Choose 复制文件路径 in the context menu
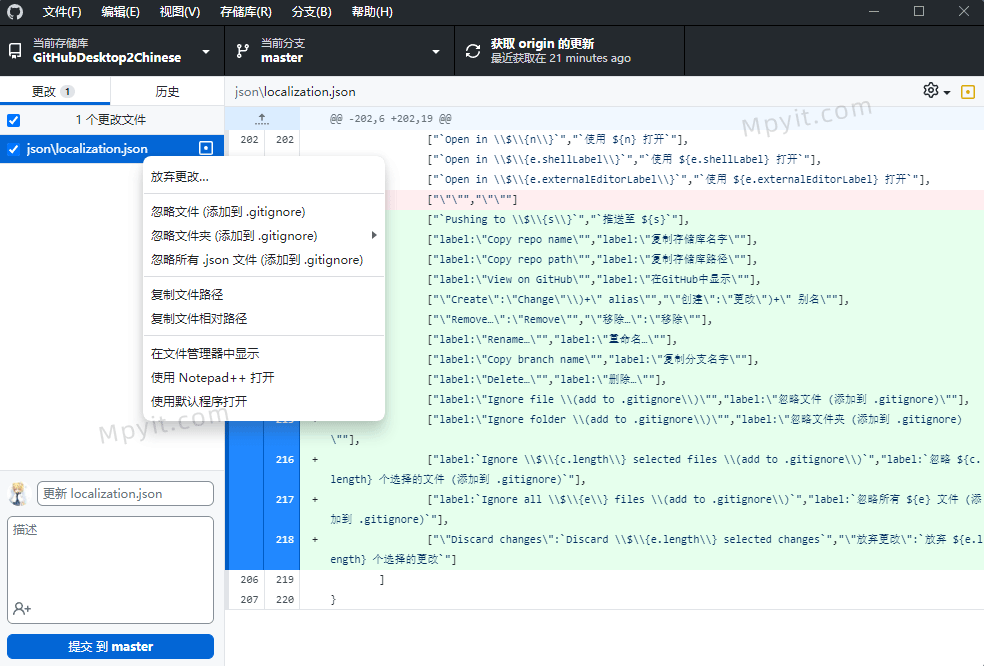The image size is (984, 666). click(264, 294)
